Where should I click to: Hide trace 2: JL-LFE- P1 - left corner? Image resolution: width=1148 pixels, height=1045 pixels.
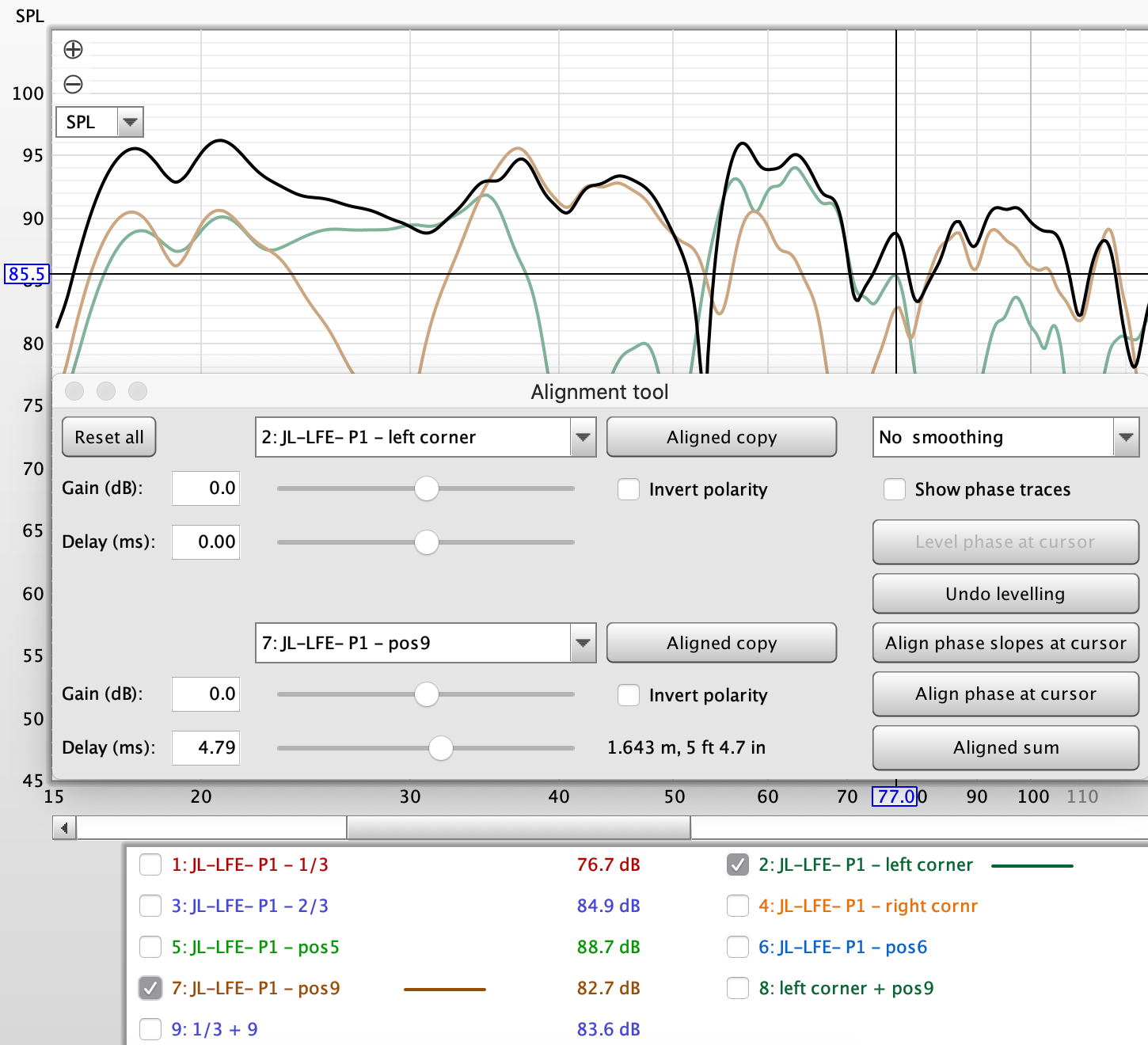pyautogui.click(x=738, y=864)
